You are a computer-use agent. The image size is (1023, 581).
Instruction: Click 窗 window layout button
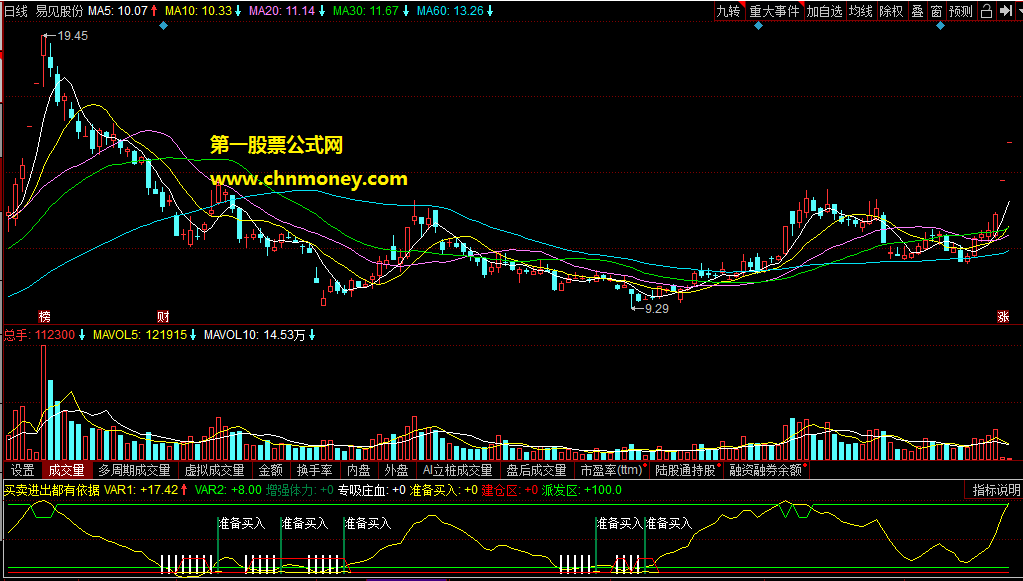click(936, 11)
